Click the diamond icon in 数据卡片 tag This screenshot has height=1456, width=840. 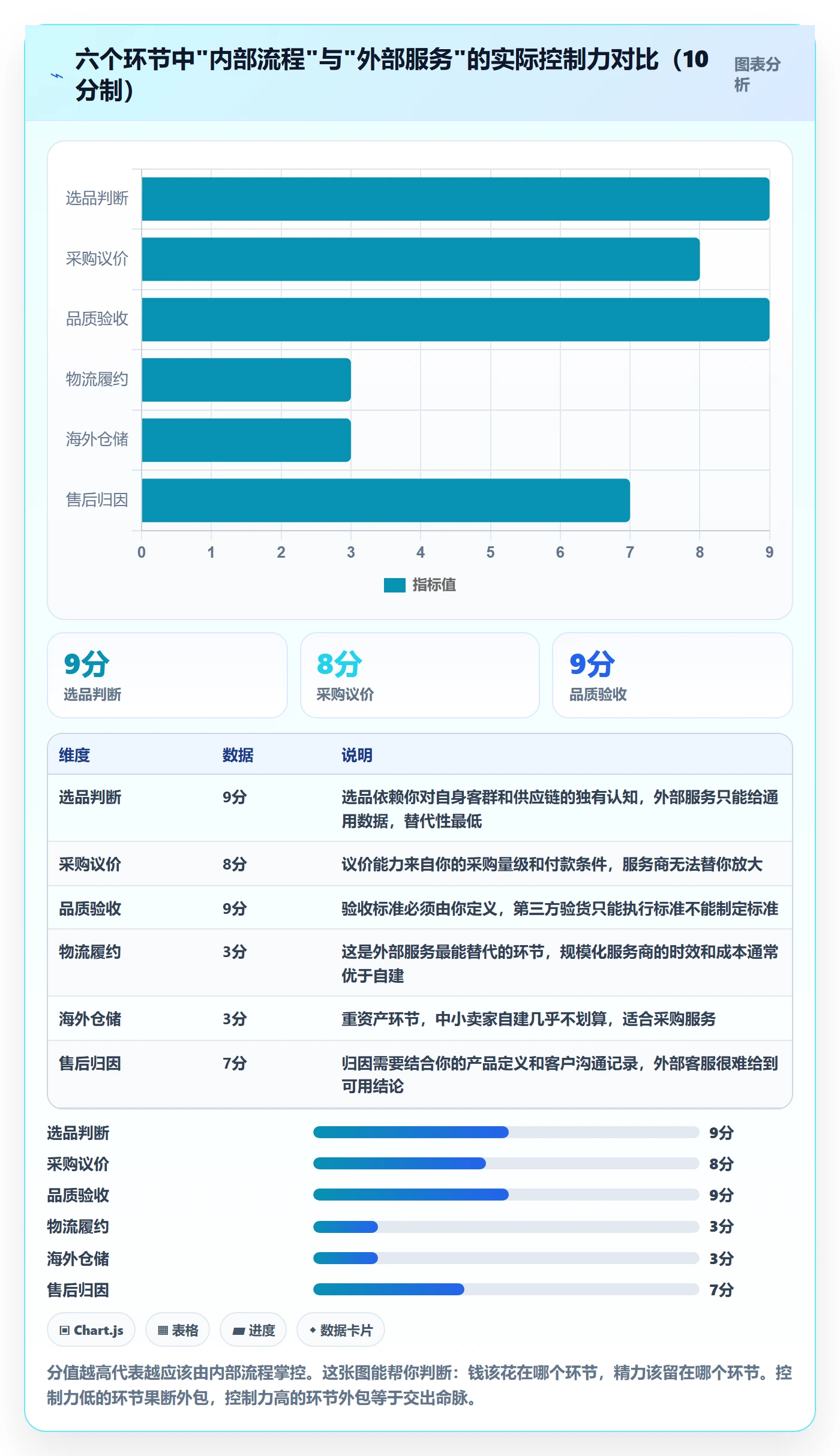[313, 1330]
